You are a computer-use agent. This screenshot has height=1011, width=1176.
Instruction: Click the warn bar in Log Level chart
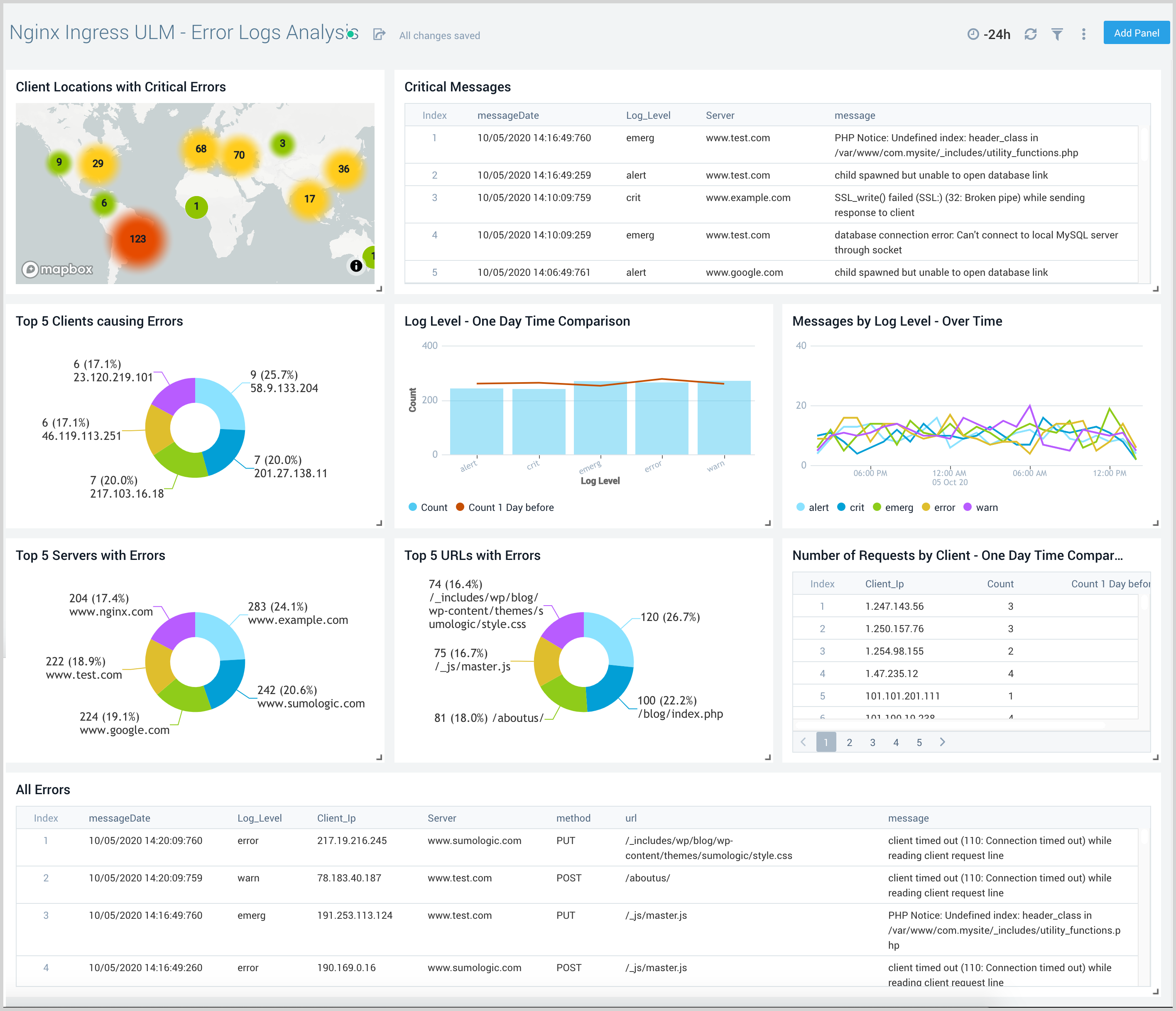(724, 418)
